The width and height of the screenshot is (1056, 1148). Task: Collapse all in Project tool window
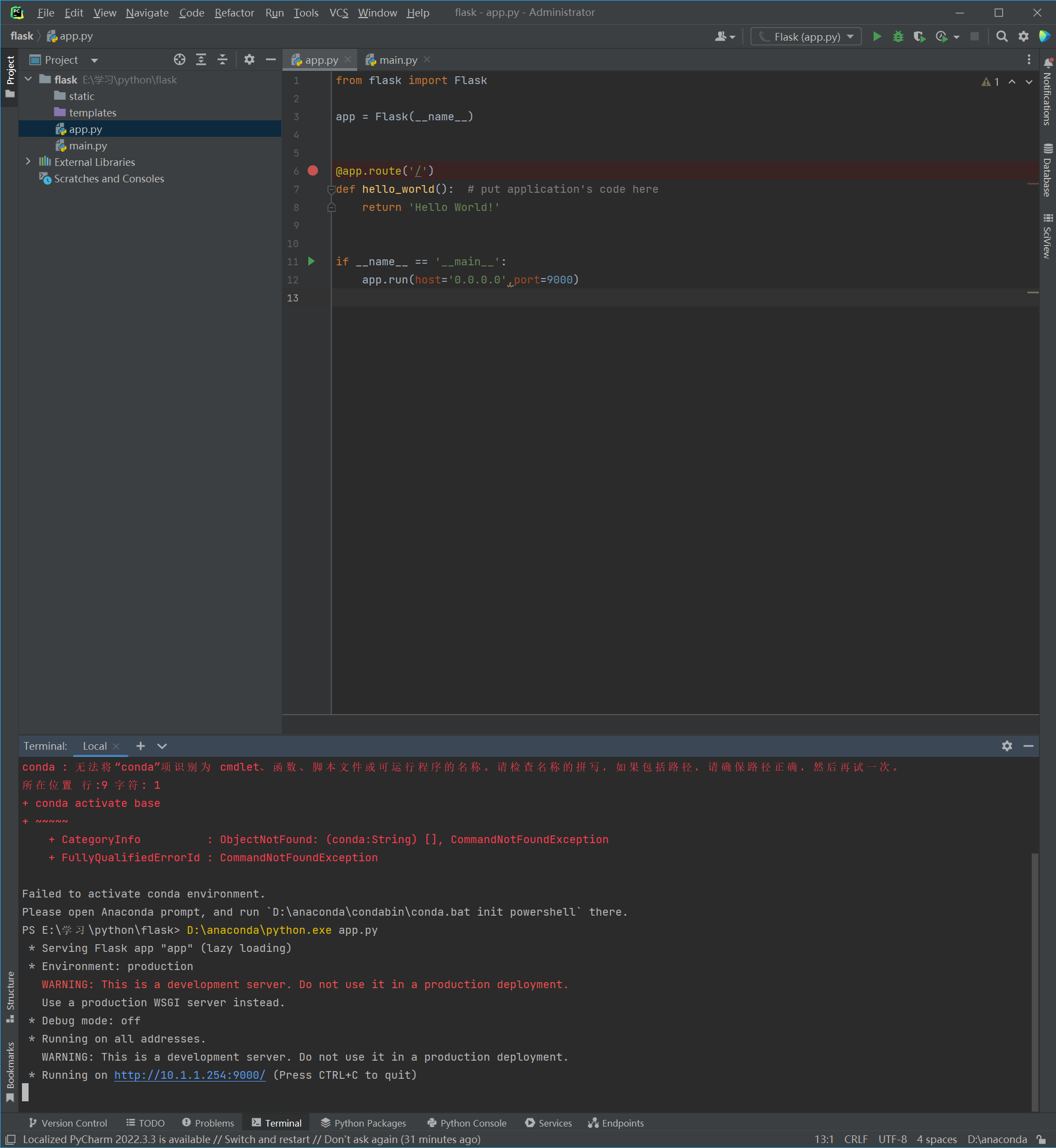pyautogui.click(x=223, y=60)
